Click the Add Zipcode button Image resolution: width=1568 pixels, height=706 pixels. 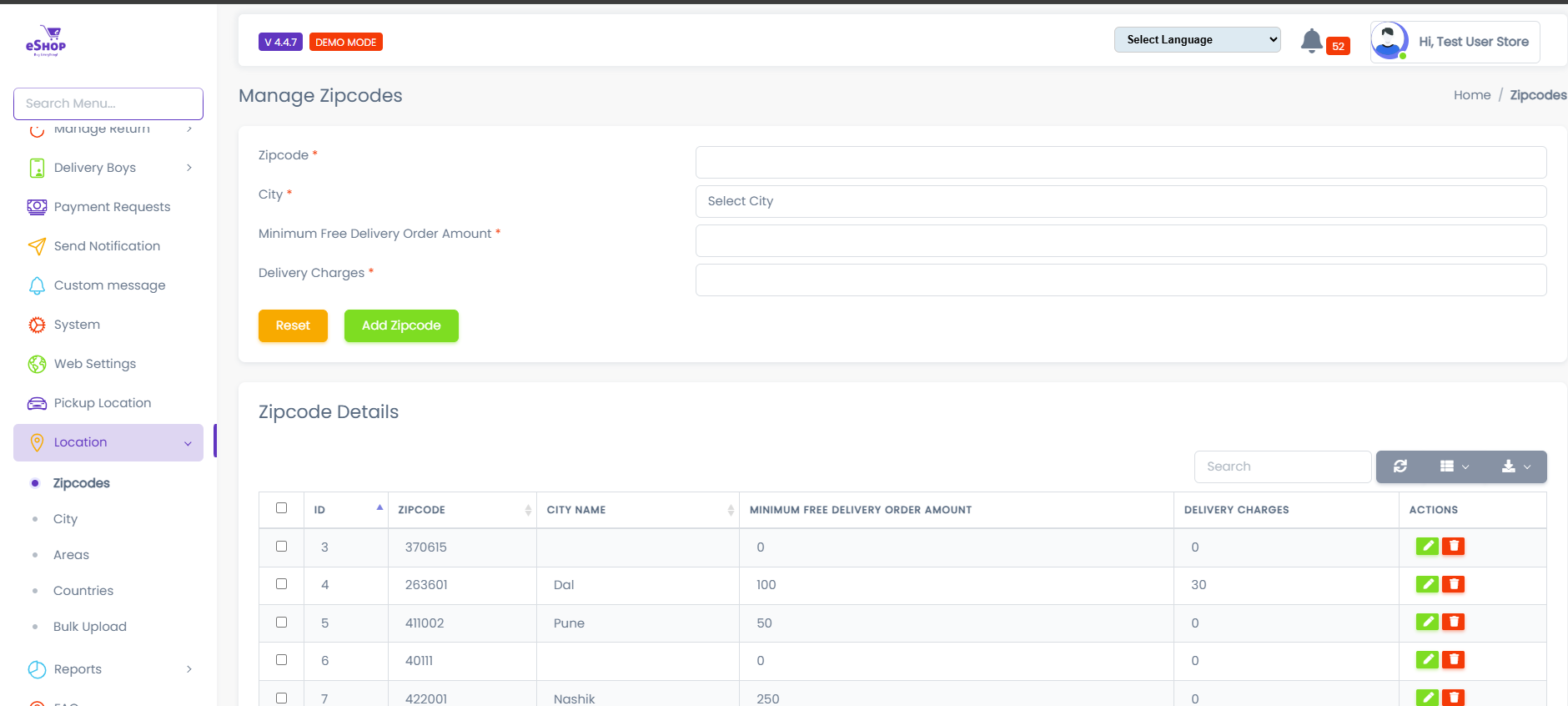(401, 325)
